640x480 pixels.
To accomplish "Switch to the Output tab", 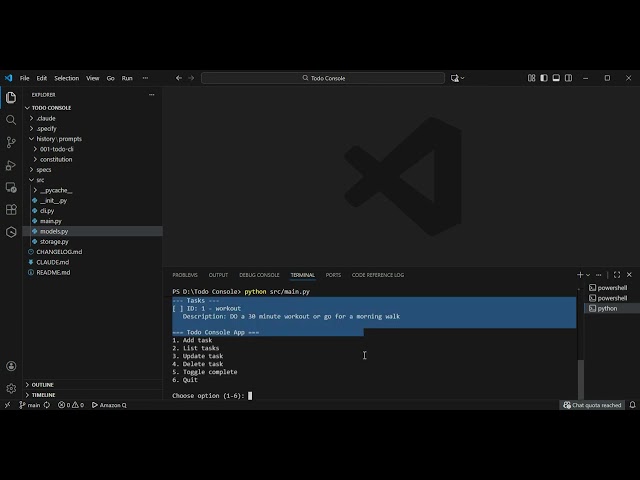I will [218, 275].
